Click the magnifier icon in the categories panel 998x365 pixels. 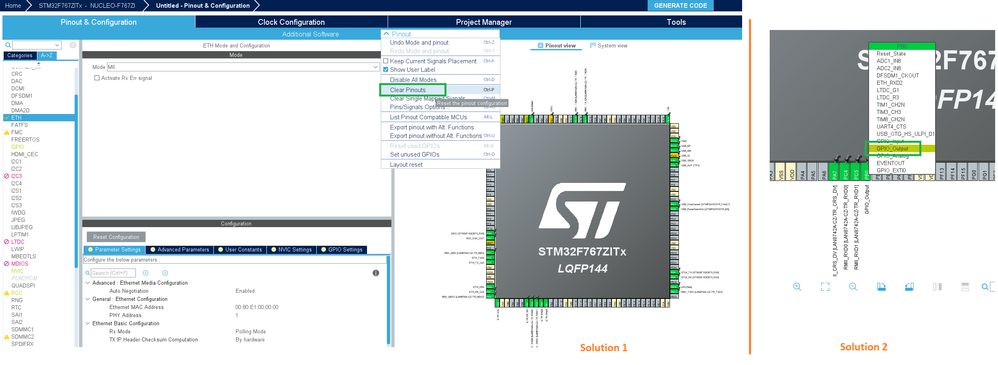[7, 45]
